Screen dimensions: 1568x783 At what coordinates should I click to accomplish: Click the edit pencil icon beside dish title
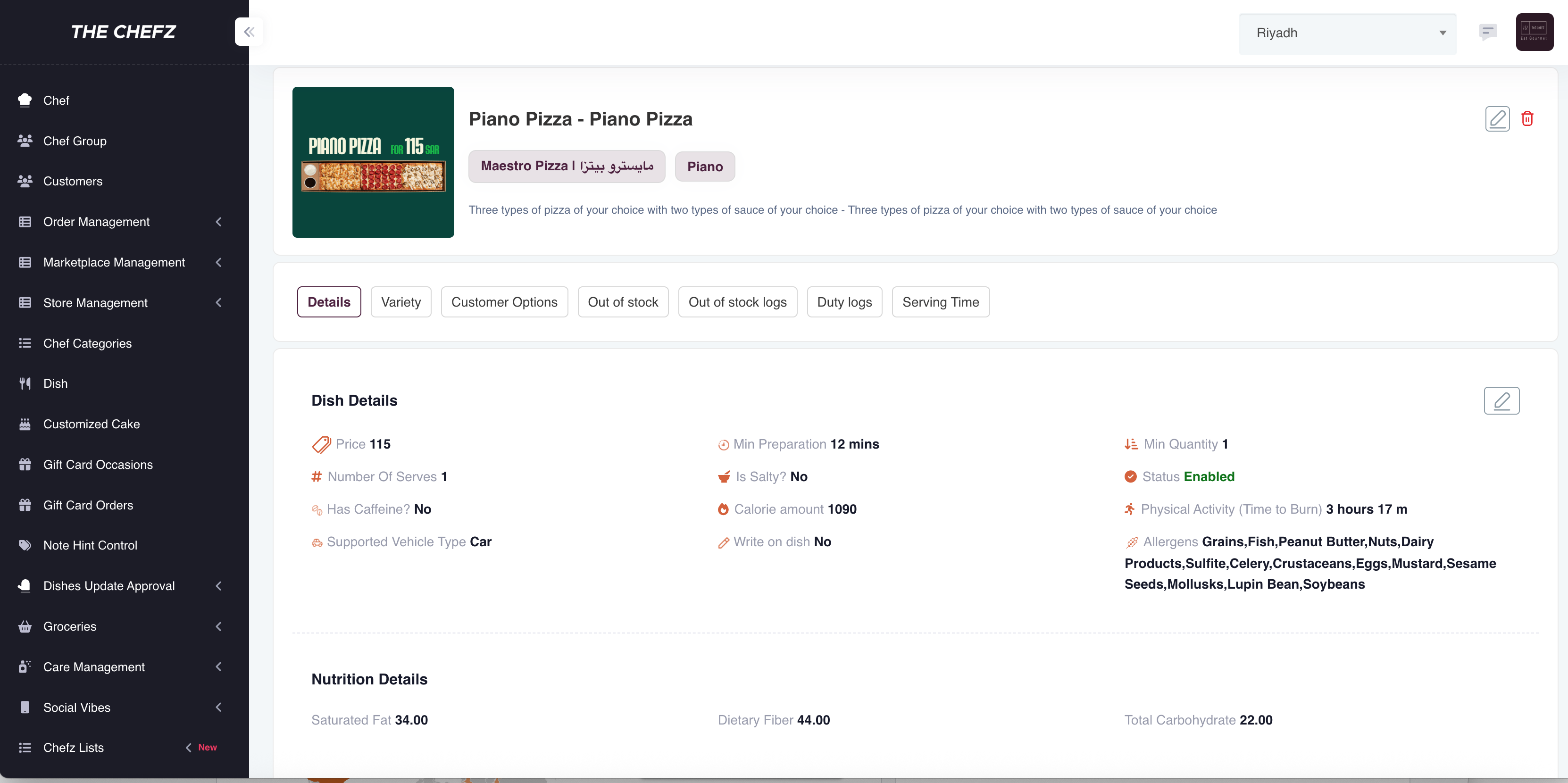(1497, 119)
